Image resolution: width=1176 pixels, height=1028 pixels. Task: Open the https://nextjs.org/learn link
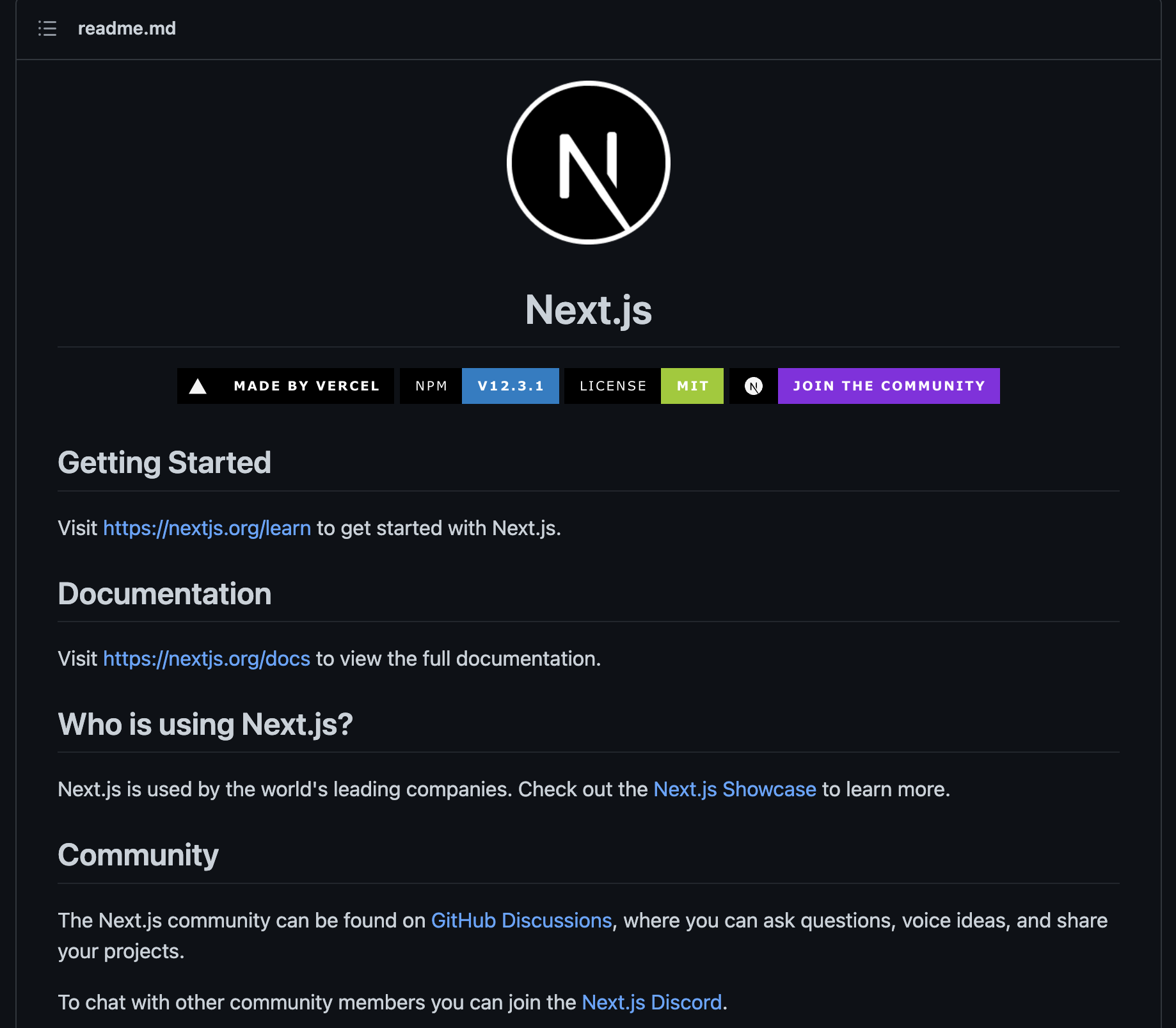pos(207,528)
